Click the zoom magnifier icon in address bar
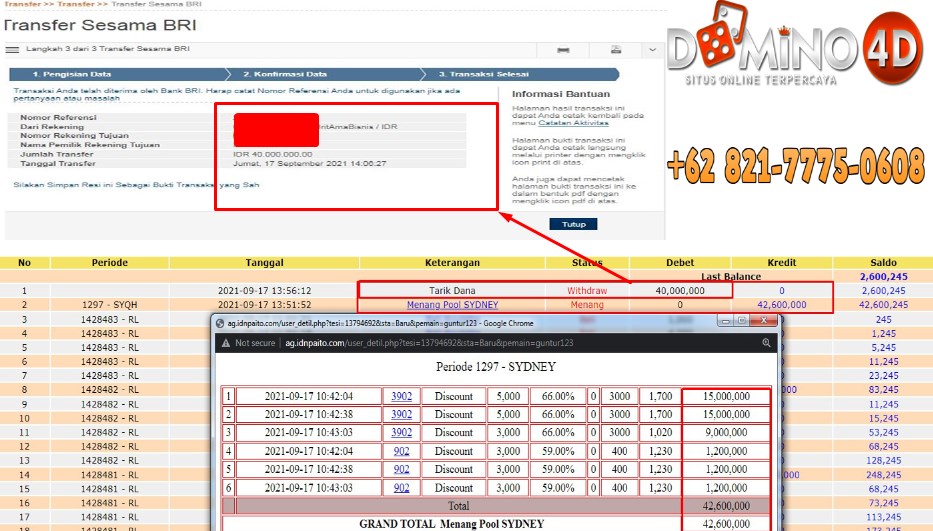The height and width of the screenshot is (531, 933). coord(766,343)
